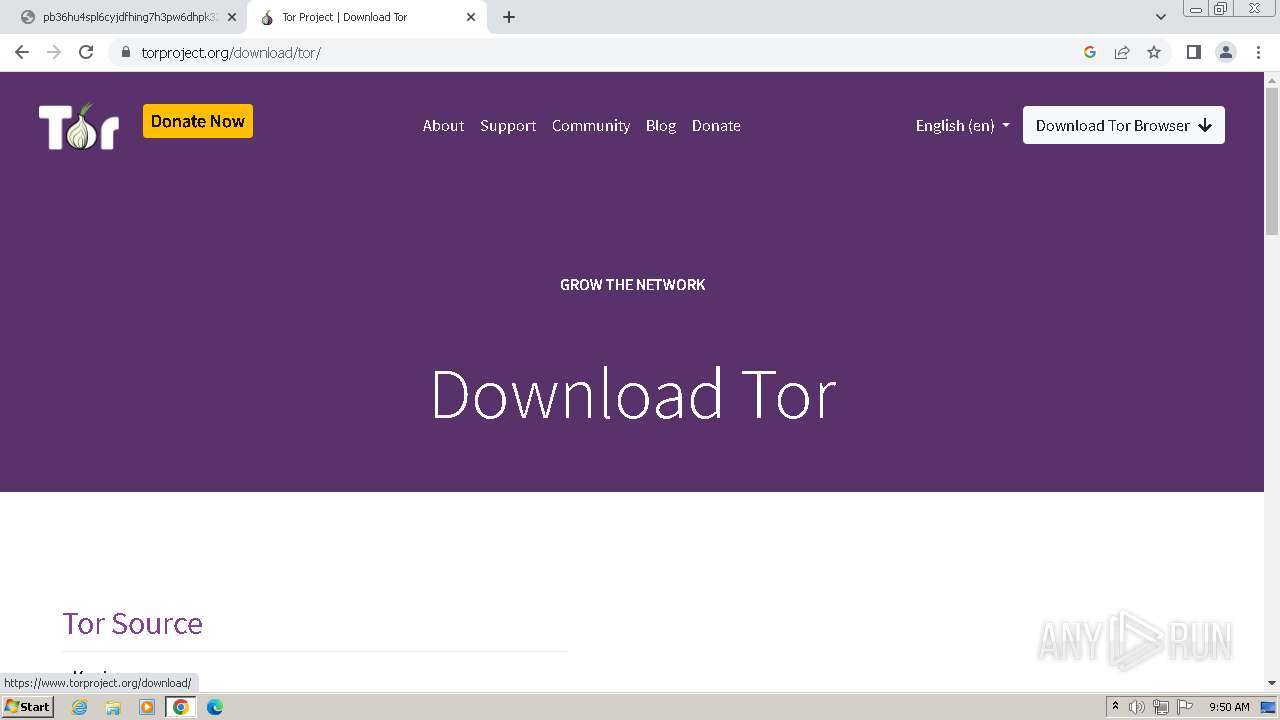The width and height of the screenshot is (1280, 720).
Task: Reload the Tor Project page
Action: tap(86, 52)
